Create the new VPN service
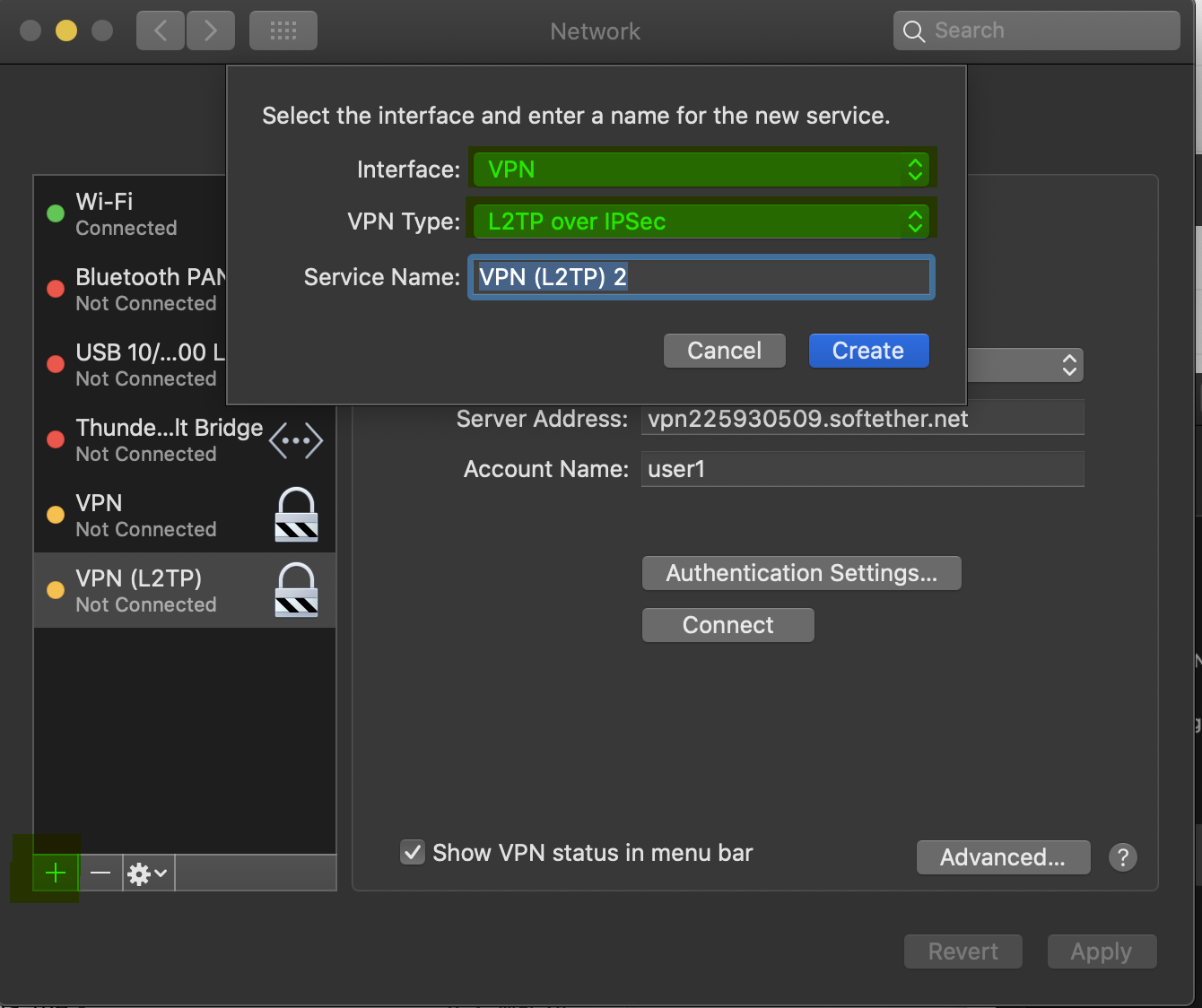1202x1008 pixels. (868, 351)
